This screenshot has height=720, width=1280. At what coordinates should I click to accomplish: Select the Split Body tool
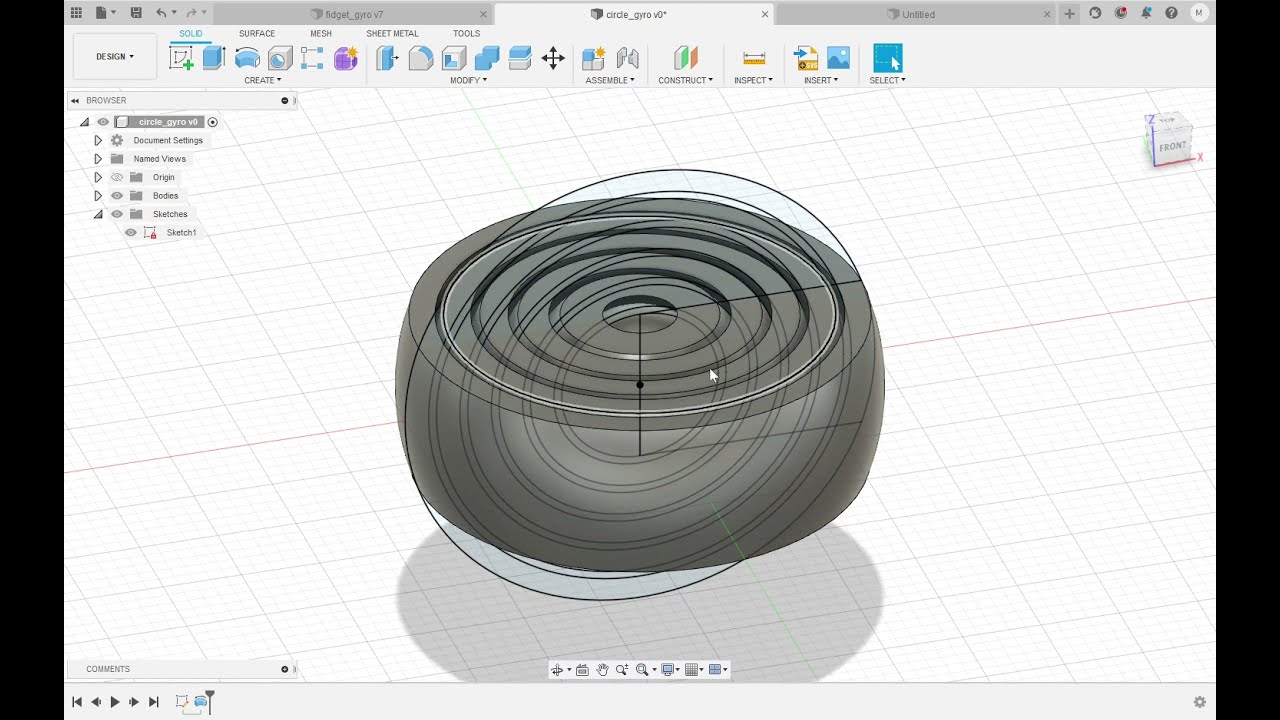coord(520,58)
